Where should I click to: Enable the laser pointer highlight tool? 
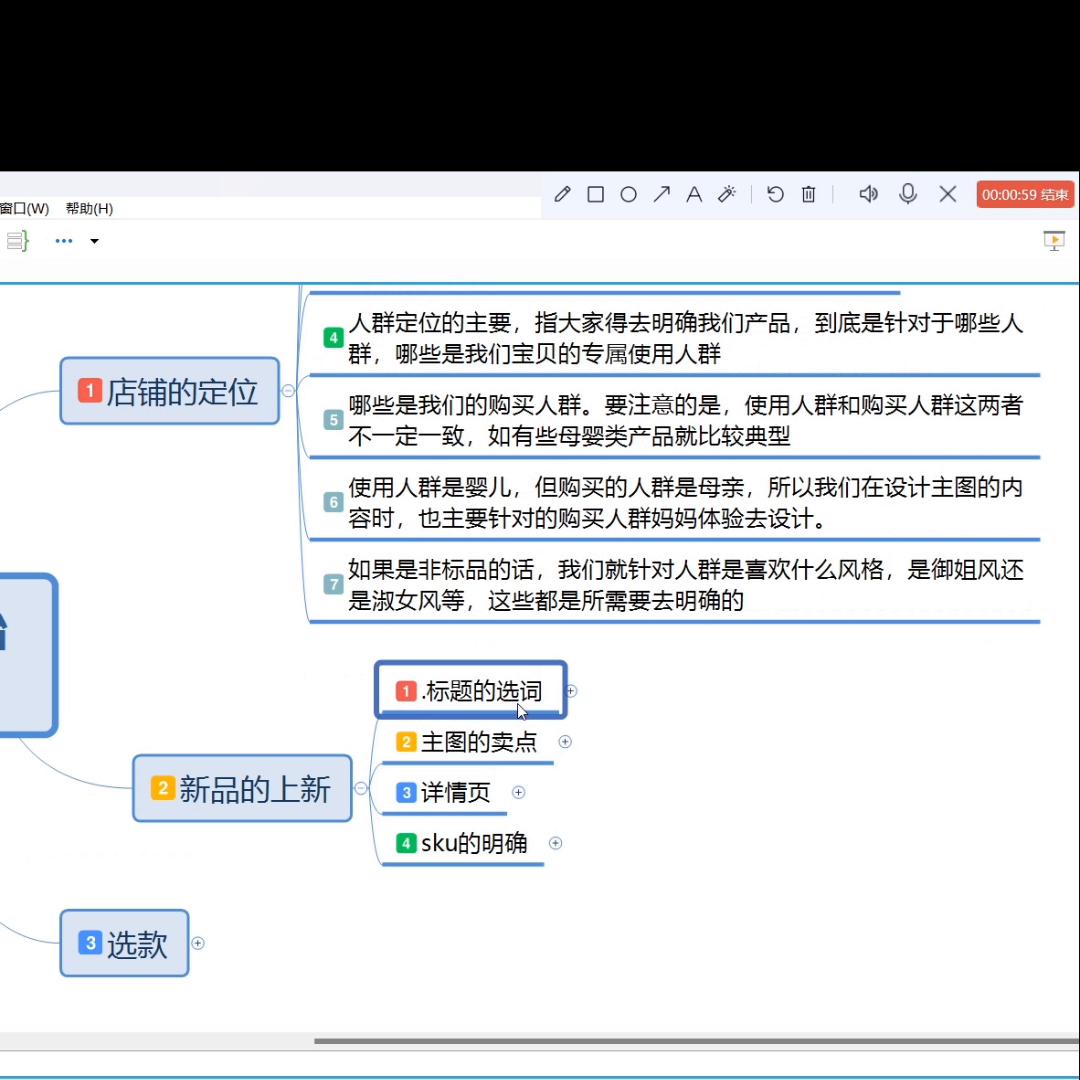click(727, 194)
